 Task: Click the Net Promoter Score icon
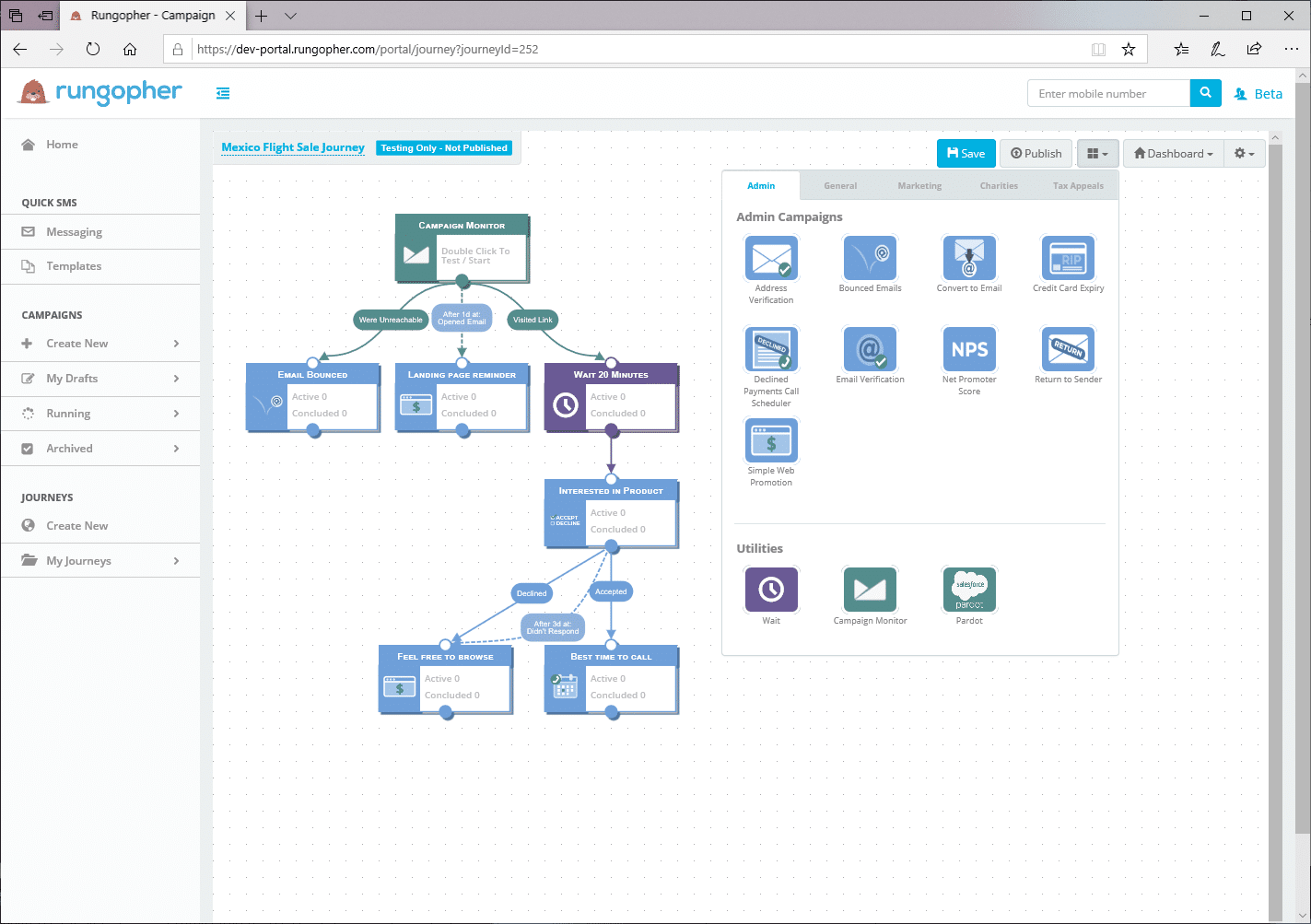tap(969, 349)
